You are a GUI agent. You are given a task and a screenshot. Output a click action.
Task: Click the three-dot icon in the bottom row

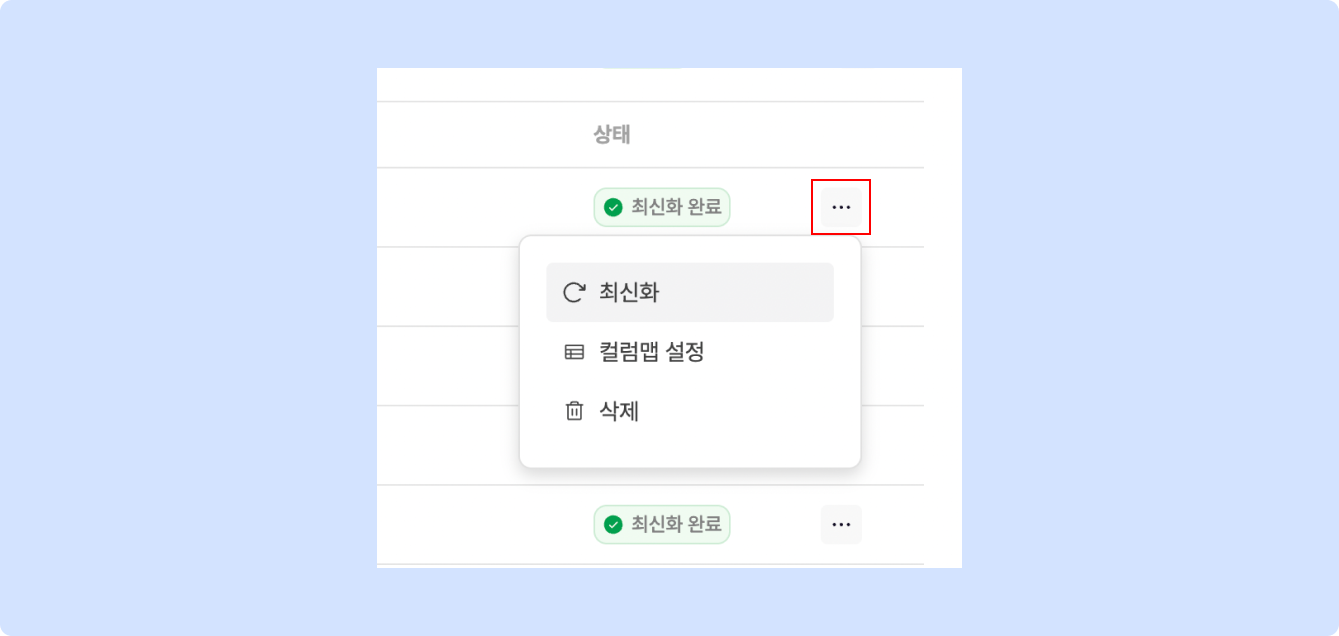tap(841, 524)
